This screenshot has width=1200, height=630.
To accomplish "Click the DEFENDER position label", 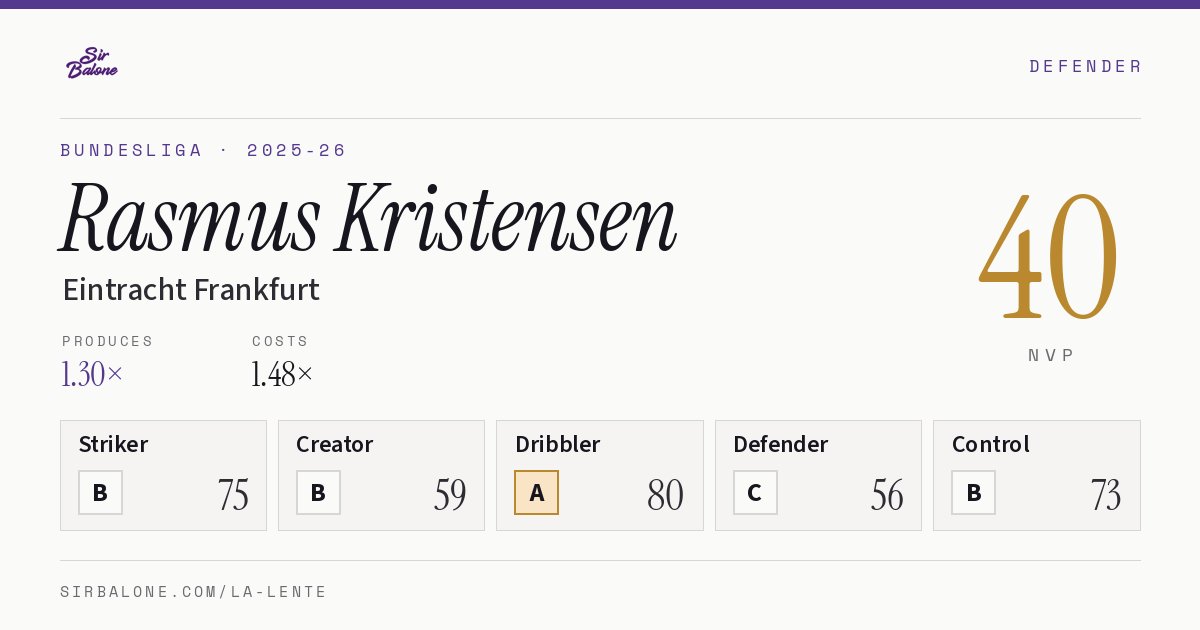I will [x=1085, y=66].
